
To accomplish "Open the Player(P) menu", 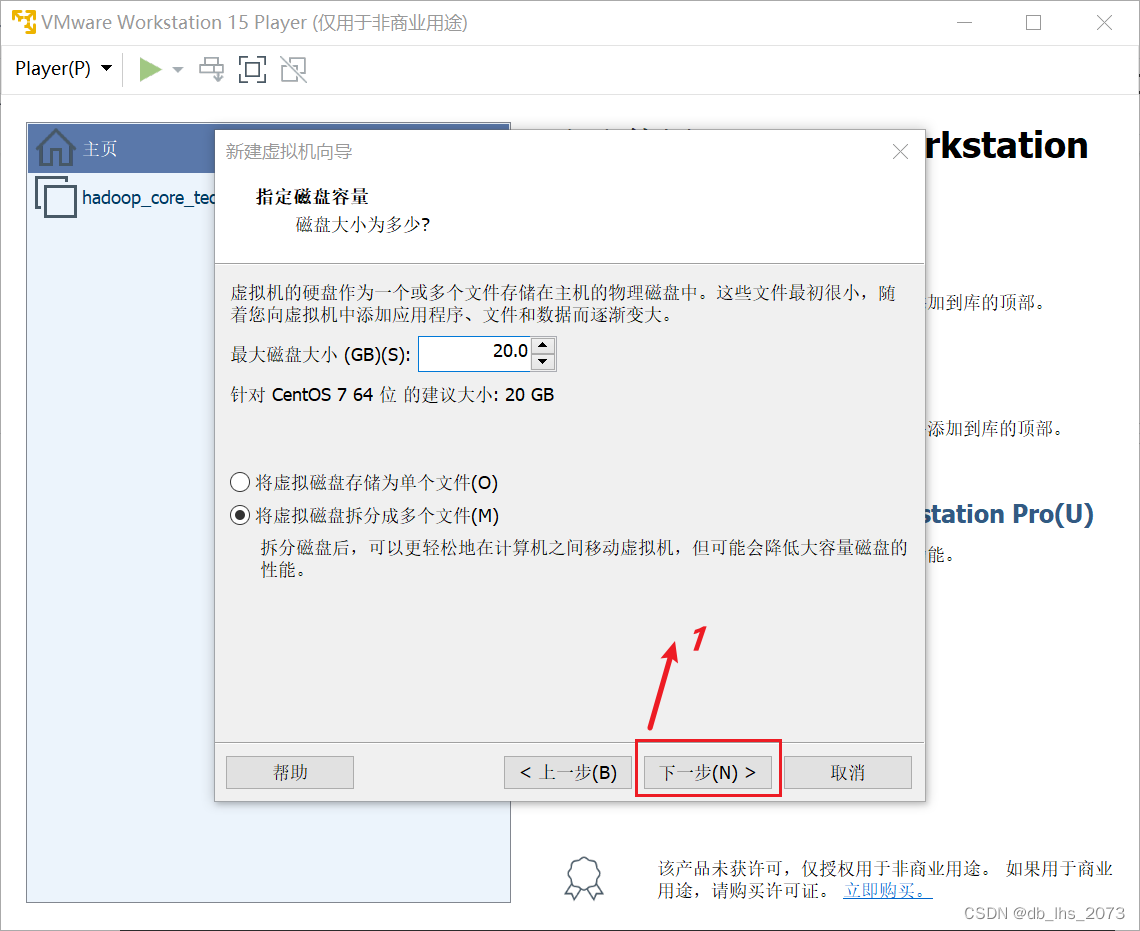I will (x=64, y=69).
